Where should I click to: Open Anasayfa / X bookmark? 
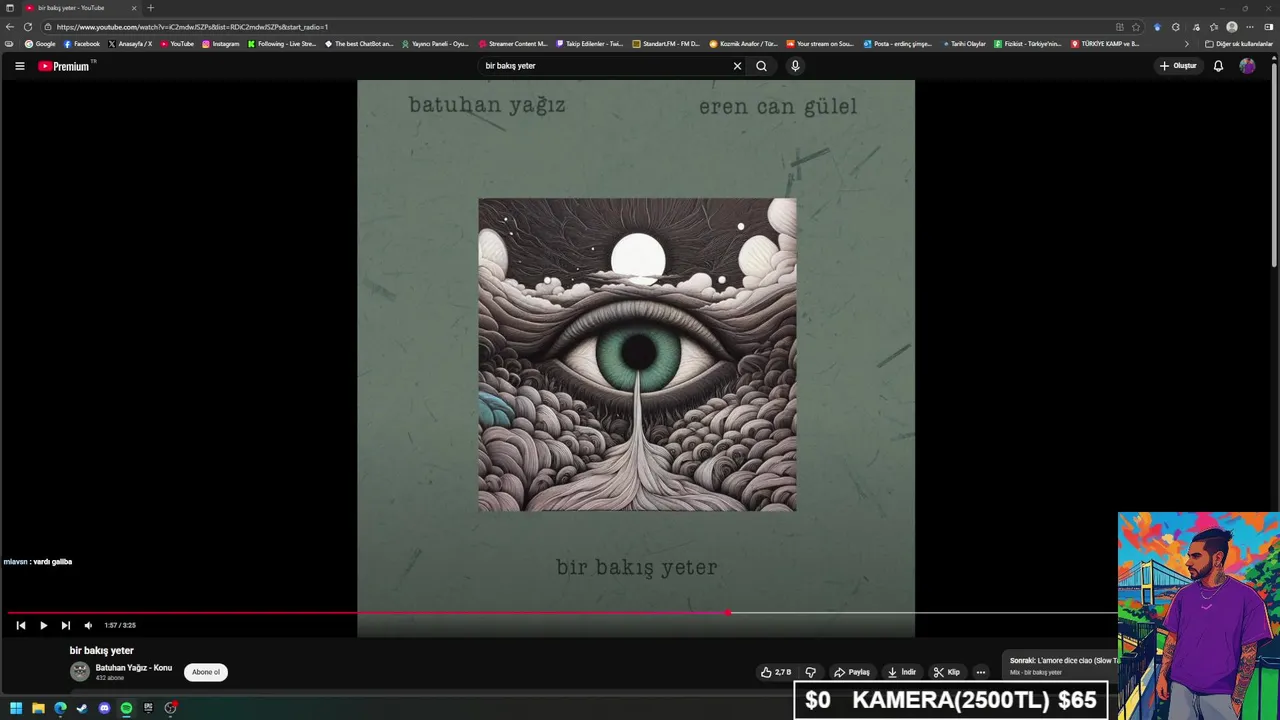[130, 44]
